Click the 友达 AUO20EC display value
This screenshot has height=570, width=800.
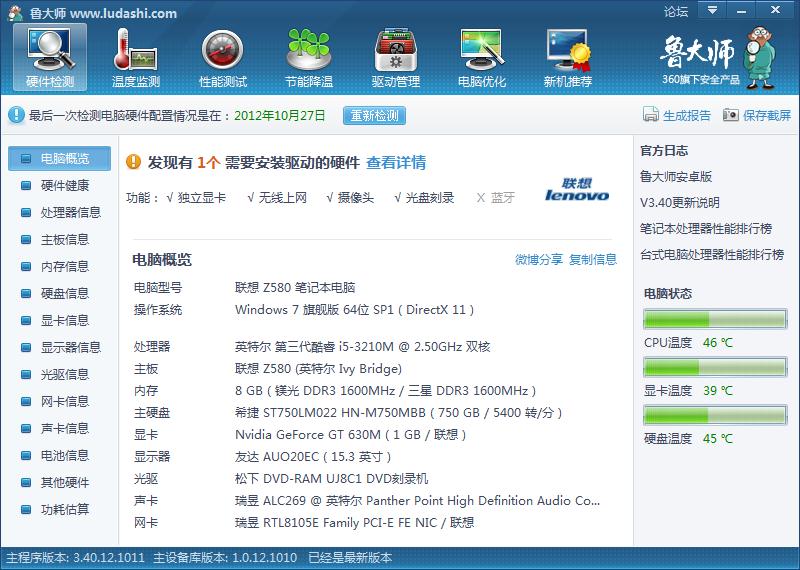[x=313, y=457]
